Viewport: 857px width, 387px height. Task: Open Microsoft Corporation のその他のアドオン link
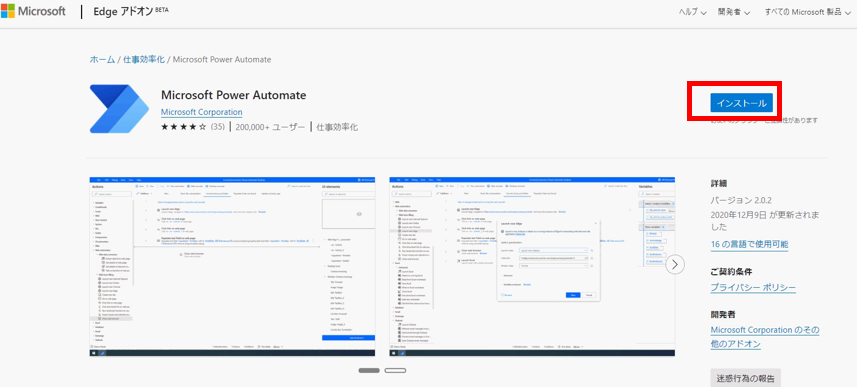(x=765, y=337)
